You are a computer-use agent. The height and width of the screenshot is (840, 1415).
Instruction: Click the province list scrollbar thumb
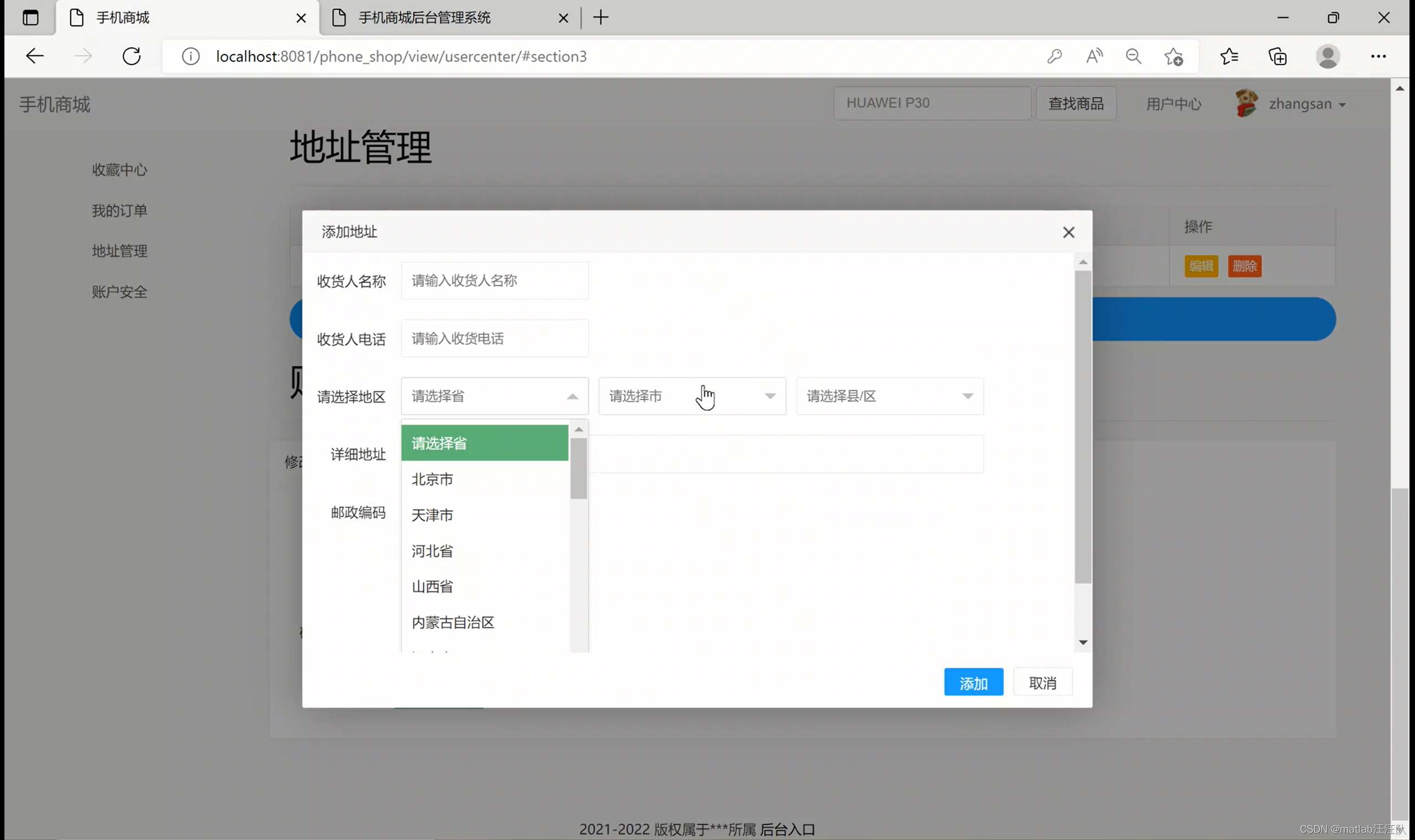point(579,469)
